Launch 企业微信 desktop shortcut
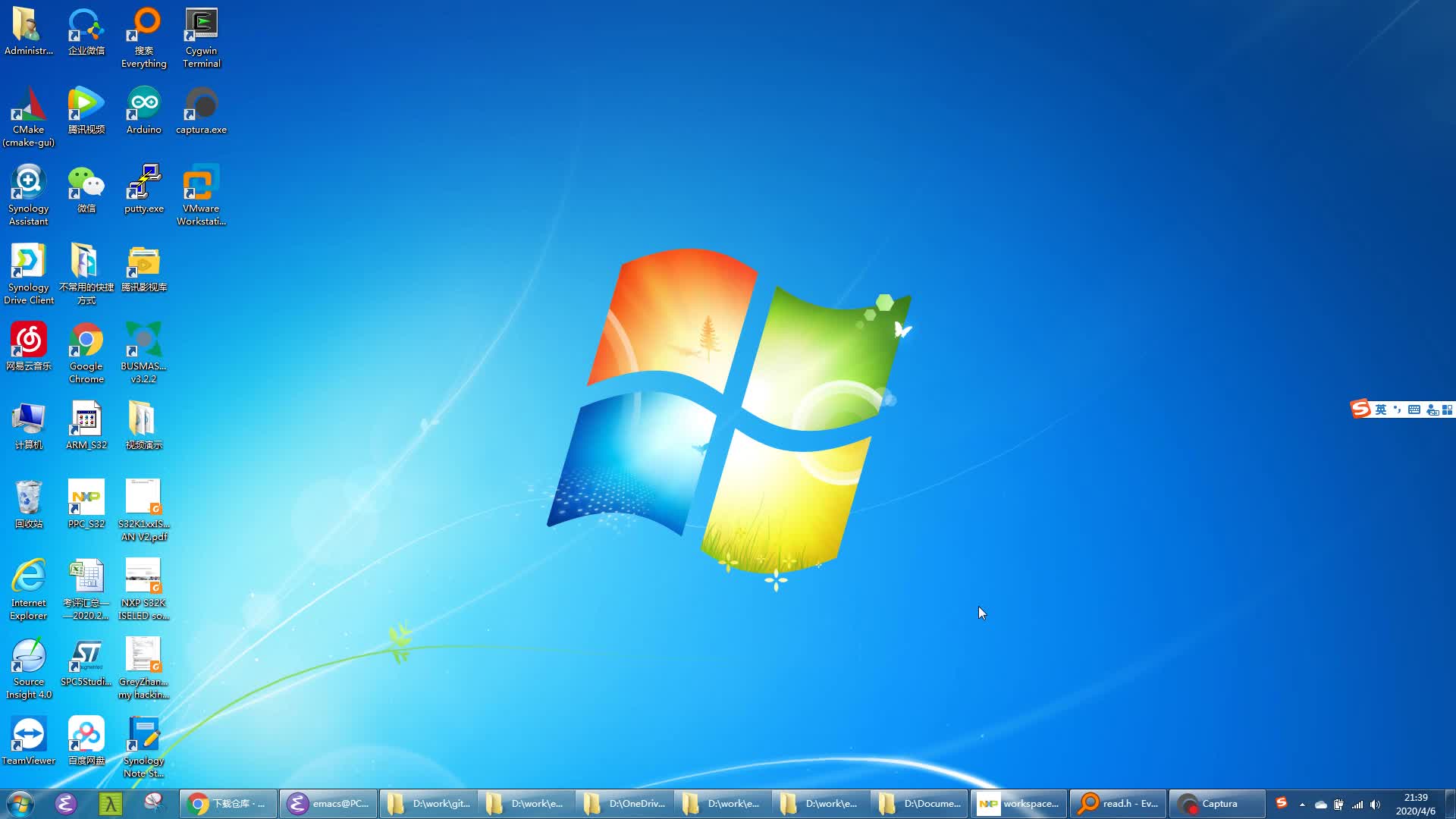Screen dimensions: 1456x819 point(86,32)
